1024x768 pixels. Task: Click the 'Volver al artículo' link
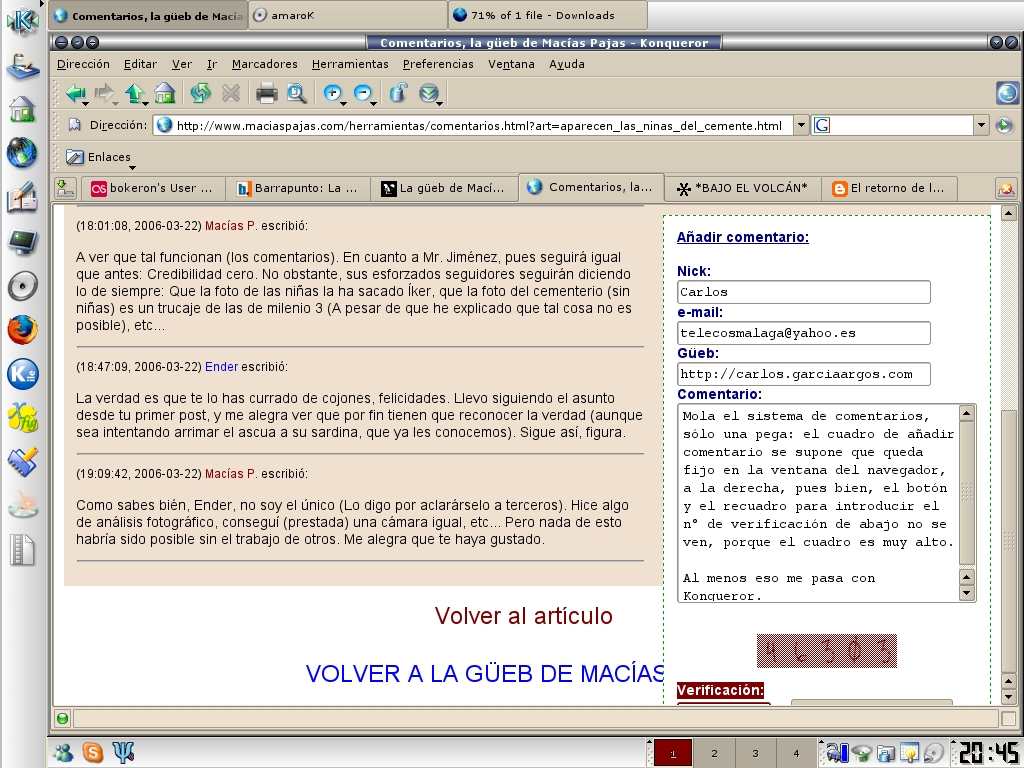coord(523,616)
